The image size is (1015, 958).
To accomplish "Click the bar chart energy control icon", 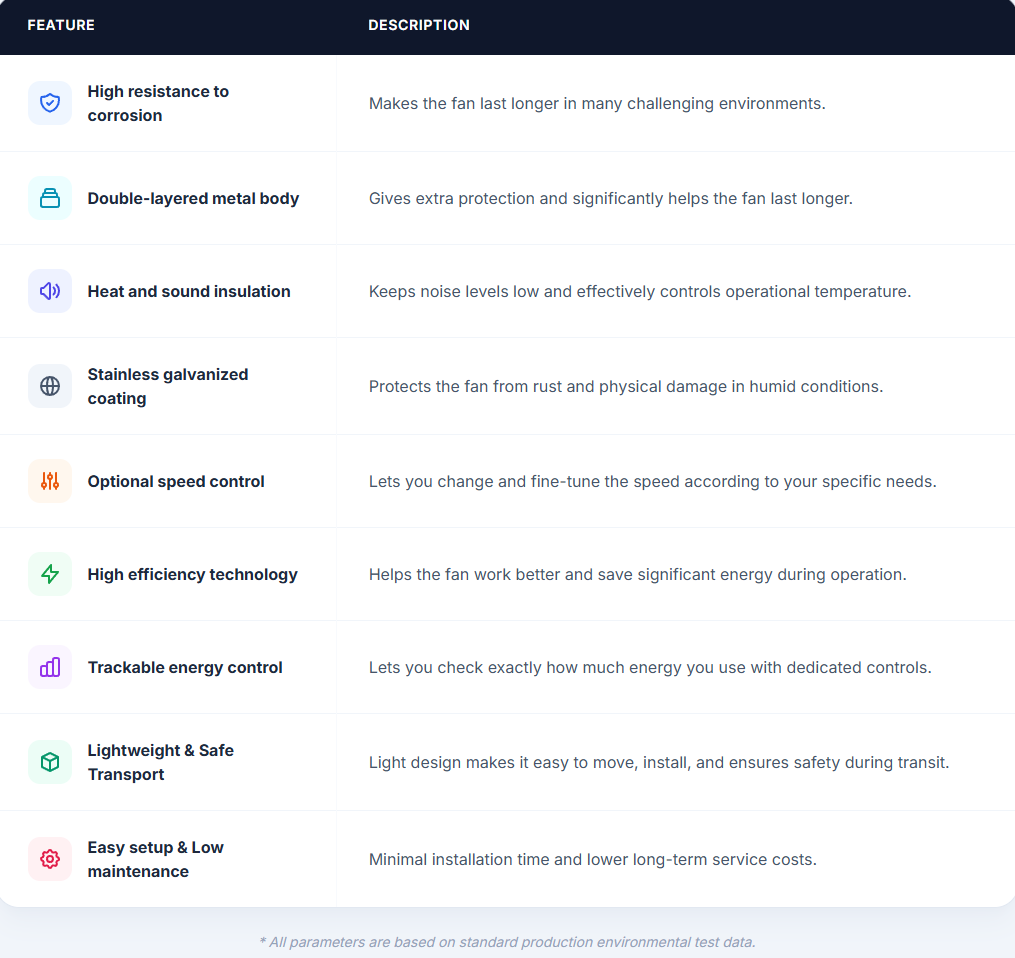I will point(49,667).
